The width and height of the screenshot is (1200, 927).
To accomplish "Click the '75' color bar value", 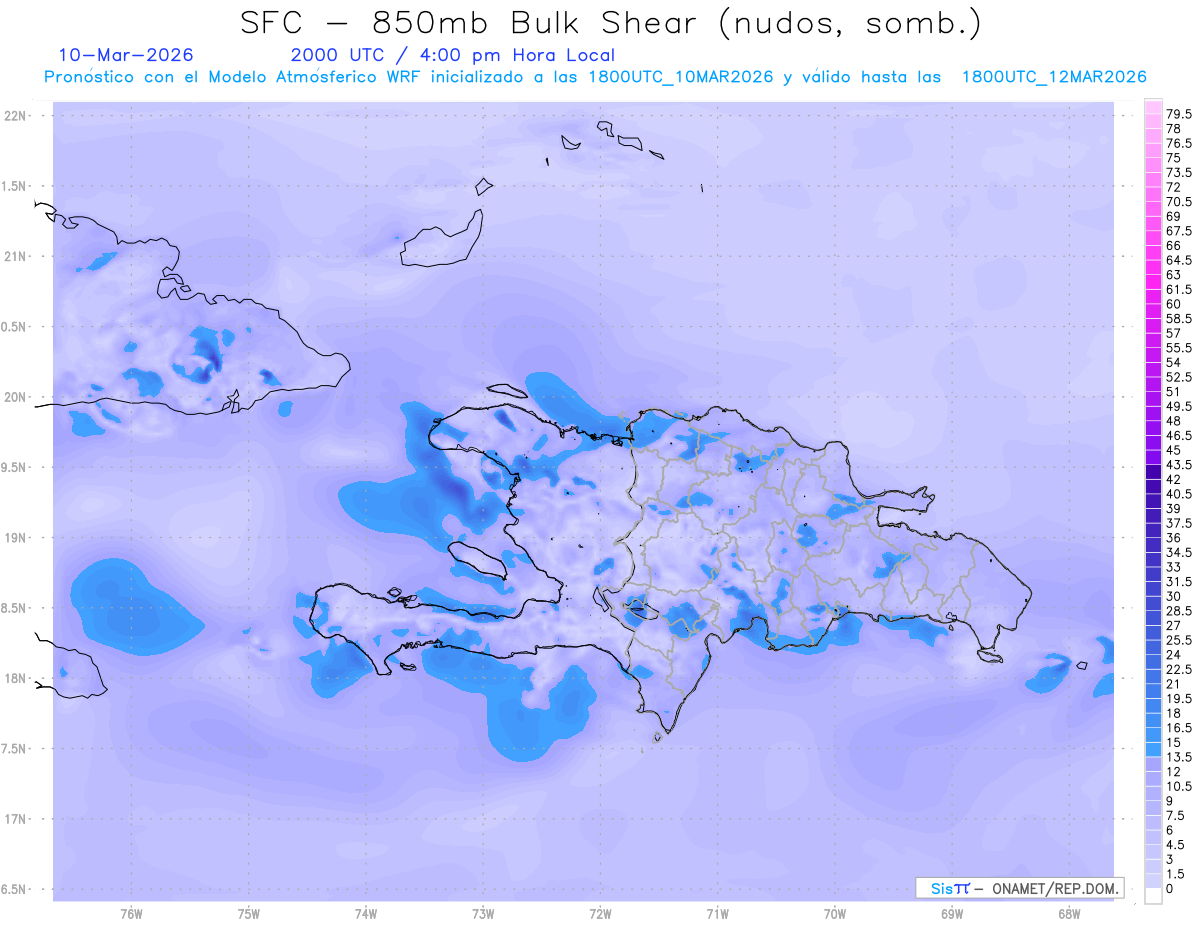I will tap(1173, 158).
